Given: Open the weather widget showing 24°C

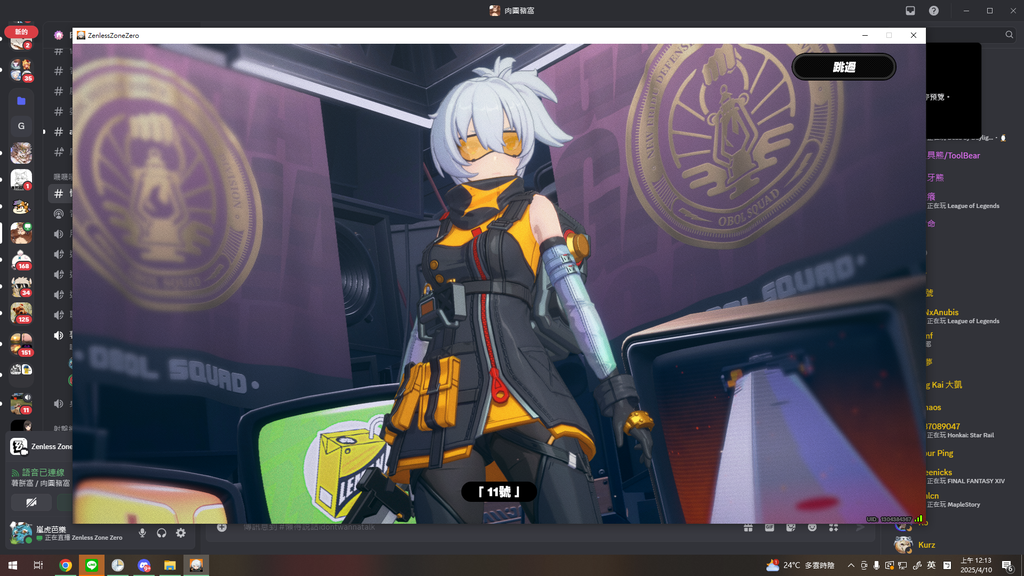Looking at the screenshot, I should [x=800, y=565].
